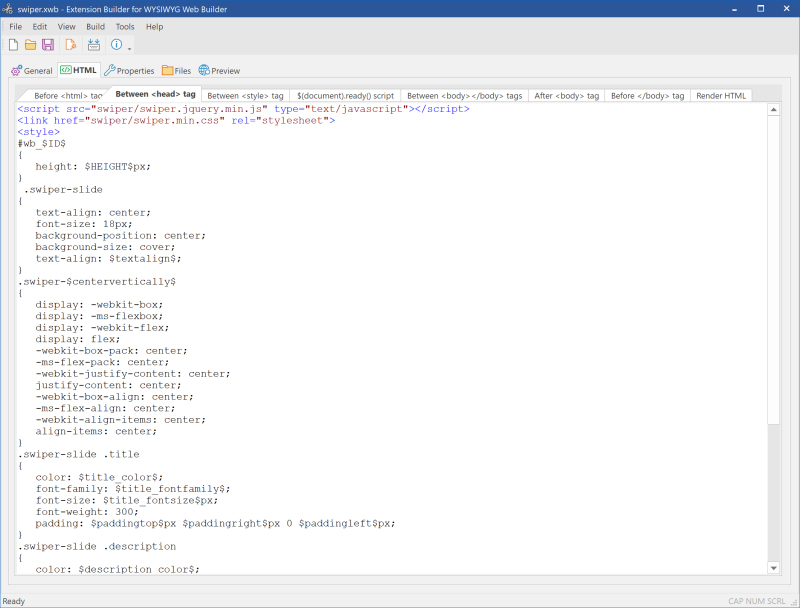Save the extension using the floppy disk icon

pos(47,45)
